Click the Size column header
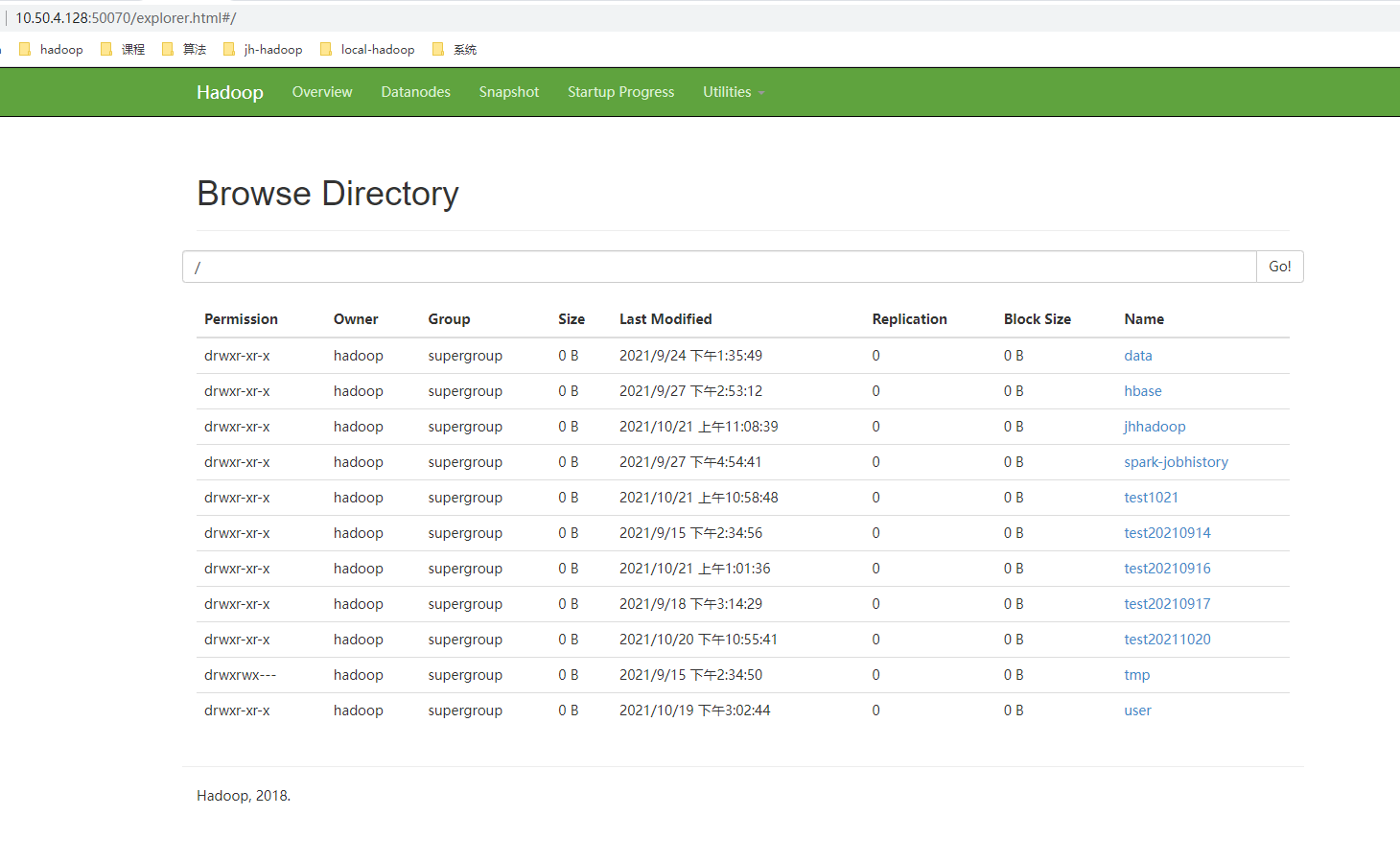1400x862 pixels. [x=572, y=319]
